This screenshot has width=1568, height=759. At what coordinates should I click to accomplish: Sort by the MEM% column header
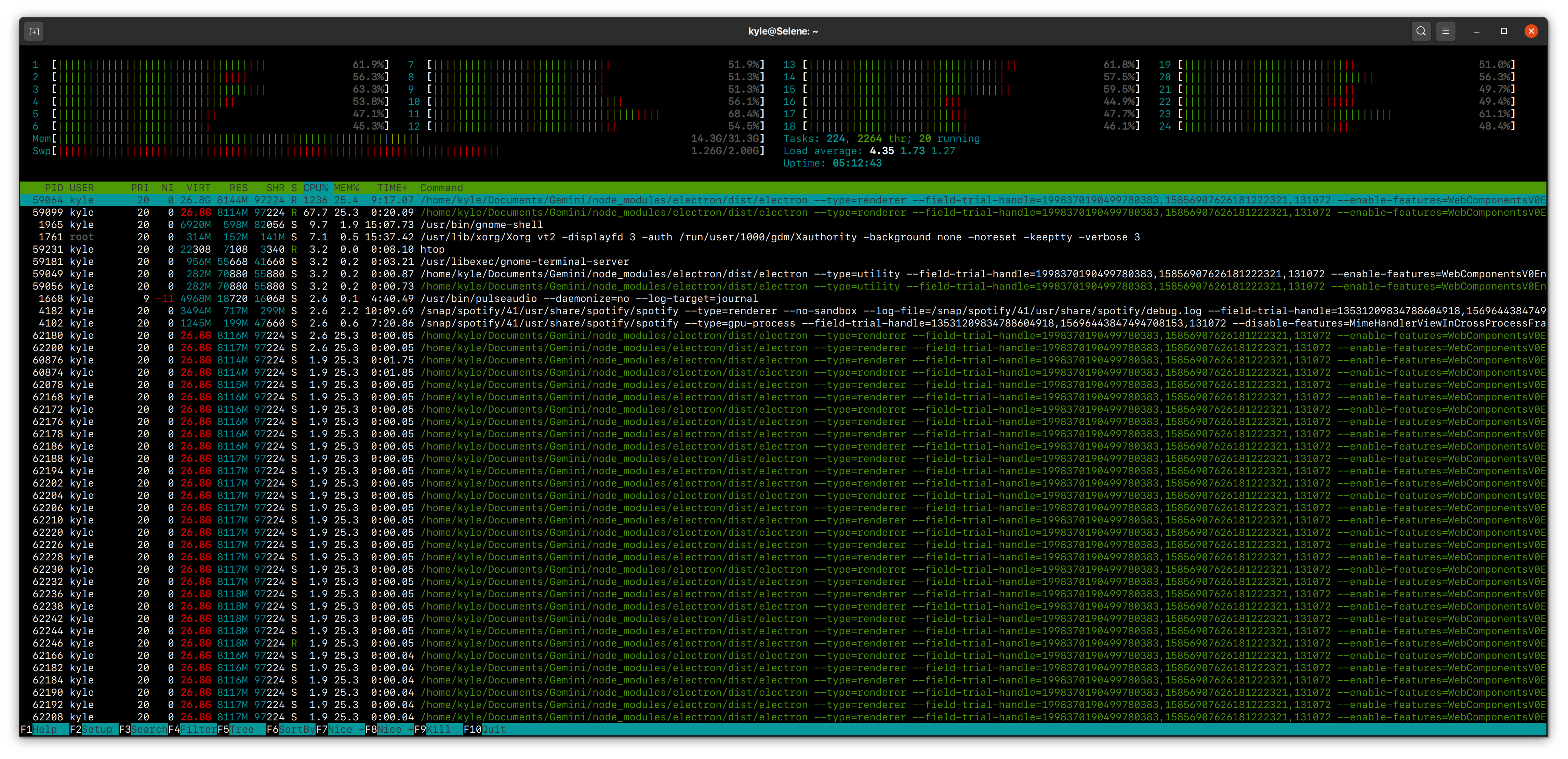346,188
